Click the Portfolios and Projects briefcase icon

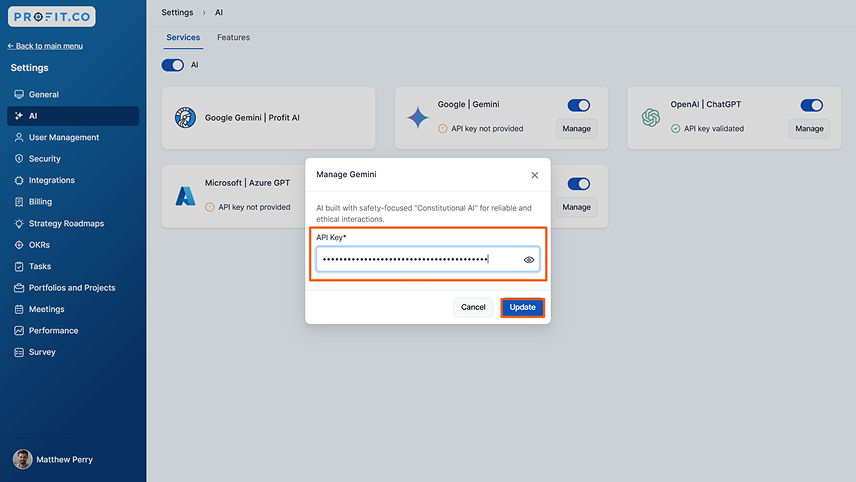coord(19,288)
